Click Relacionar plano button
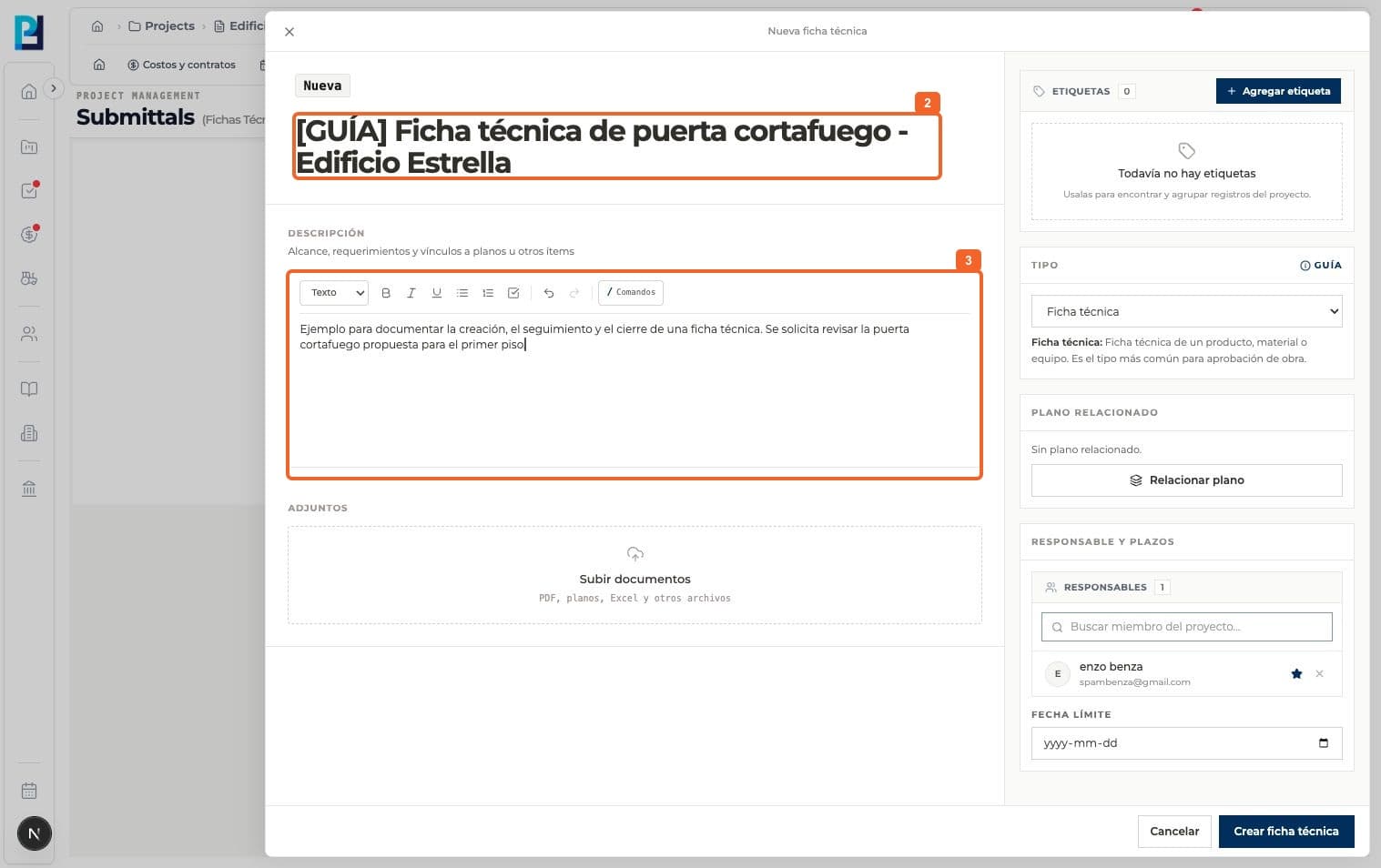The width and height of the screenshot is (1381, 868). [1186, 480]
